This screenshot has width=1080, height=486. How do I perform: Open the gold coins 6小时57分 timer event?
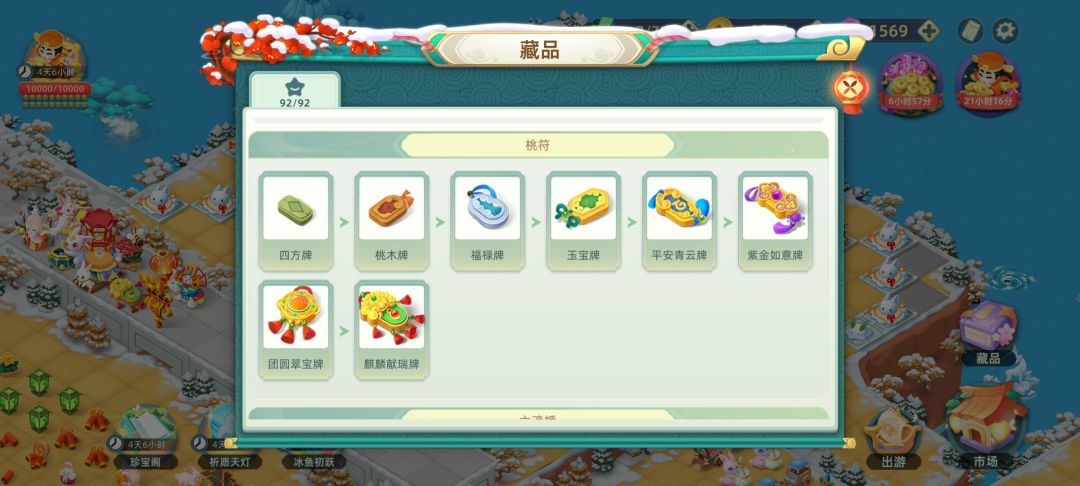pos(910,84)
